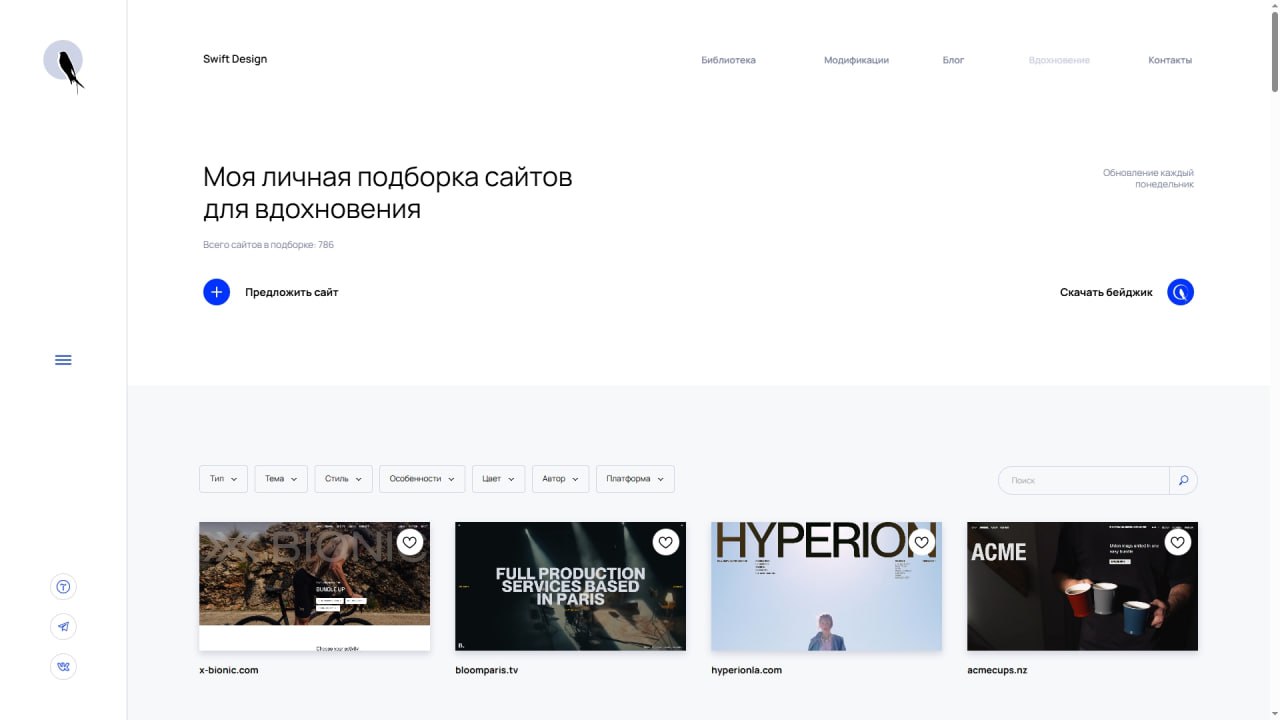
Task: Click the Swift Design site title
Action: (x=235, y=59)
